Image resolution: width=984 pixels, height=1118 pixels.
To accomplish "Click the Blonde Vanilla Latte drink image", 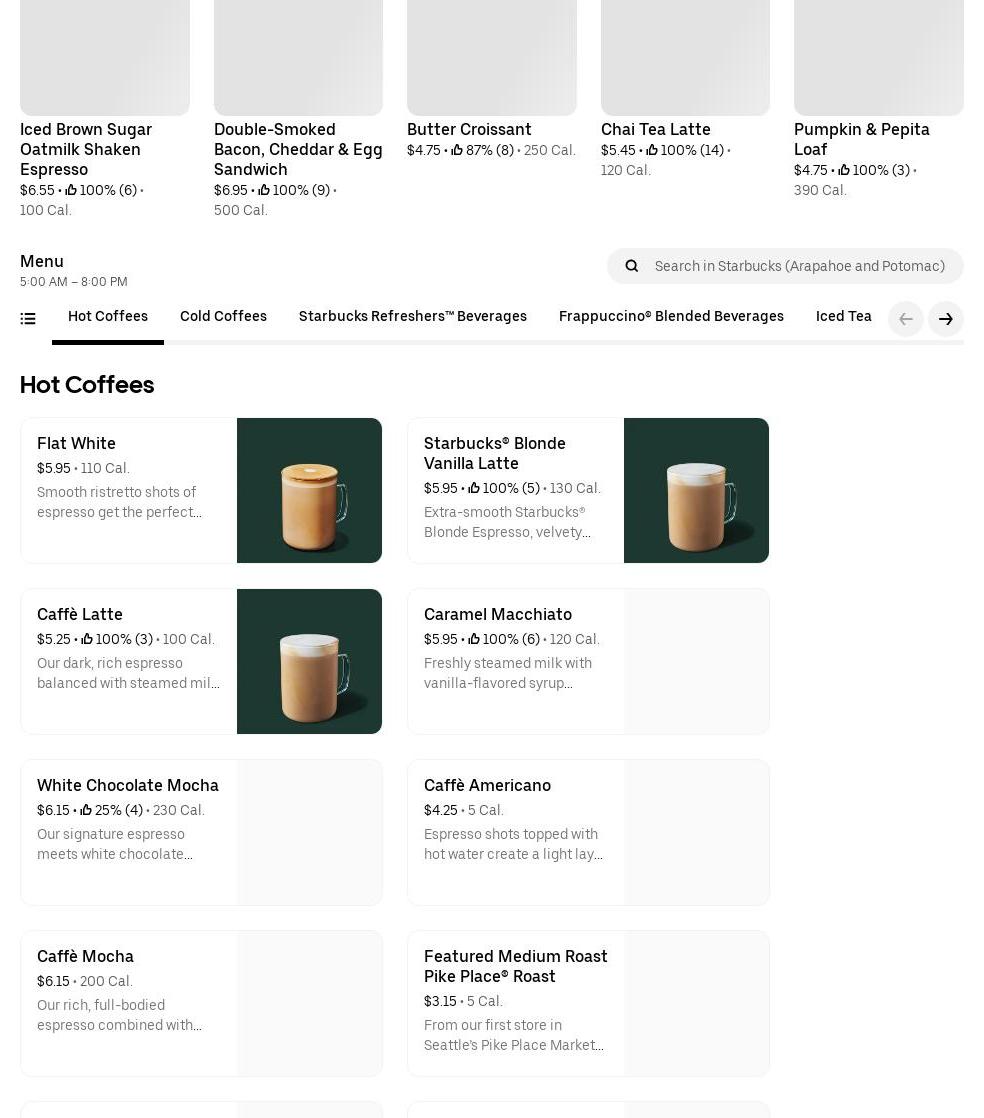I will [696, 490].
